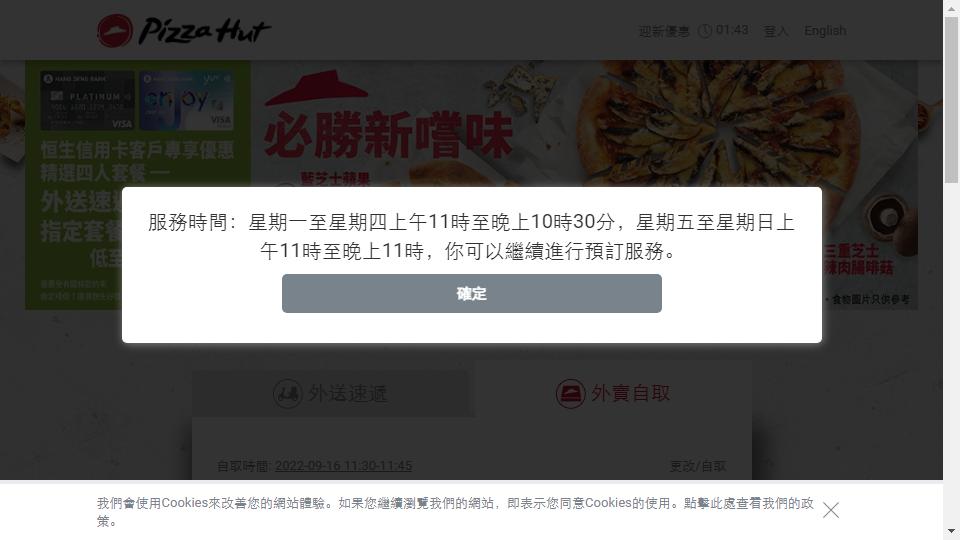Confirm the service hours dialog with 確定
Screen dimensions: 960x540
pos(471,293)
